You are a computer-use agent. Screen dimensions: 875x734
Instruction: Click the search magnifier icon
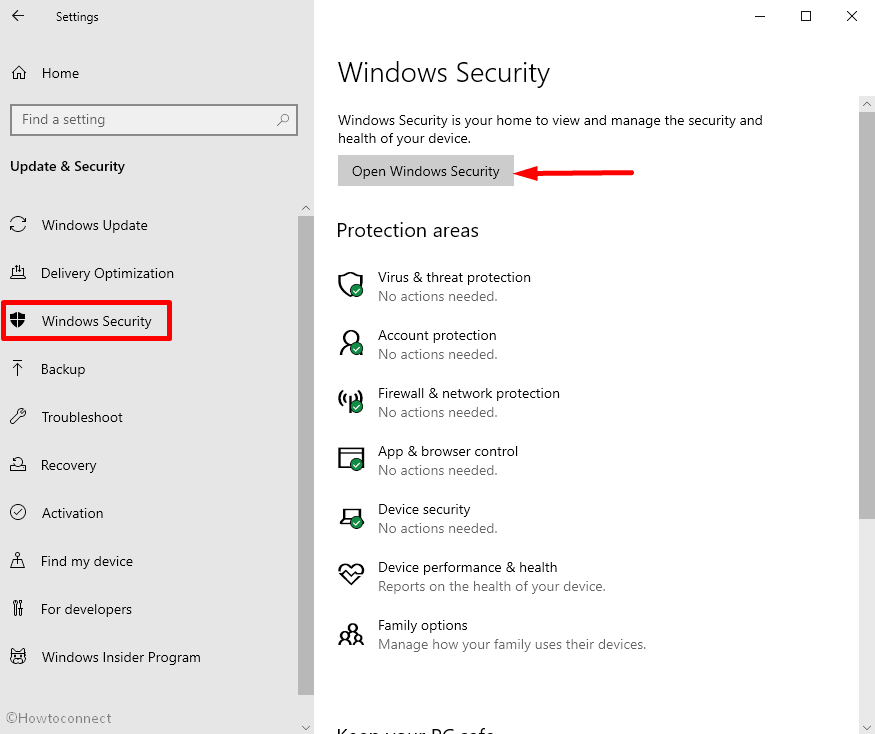tap(283, 119)
